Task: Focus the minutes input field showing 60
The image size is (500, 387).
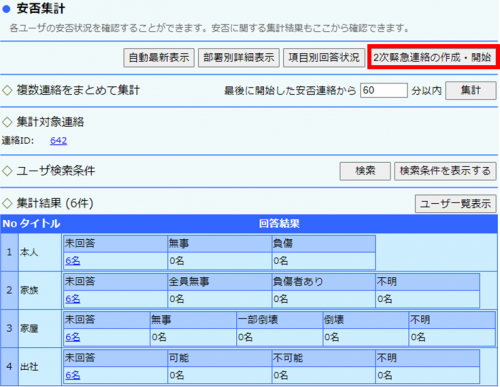Action: [x=384, y=90]
